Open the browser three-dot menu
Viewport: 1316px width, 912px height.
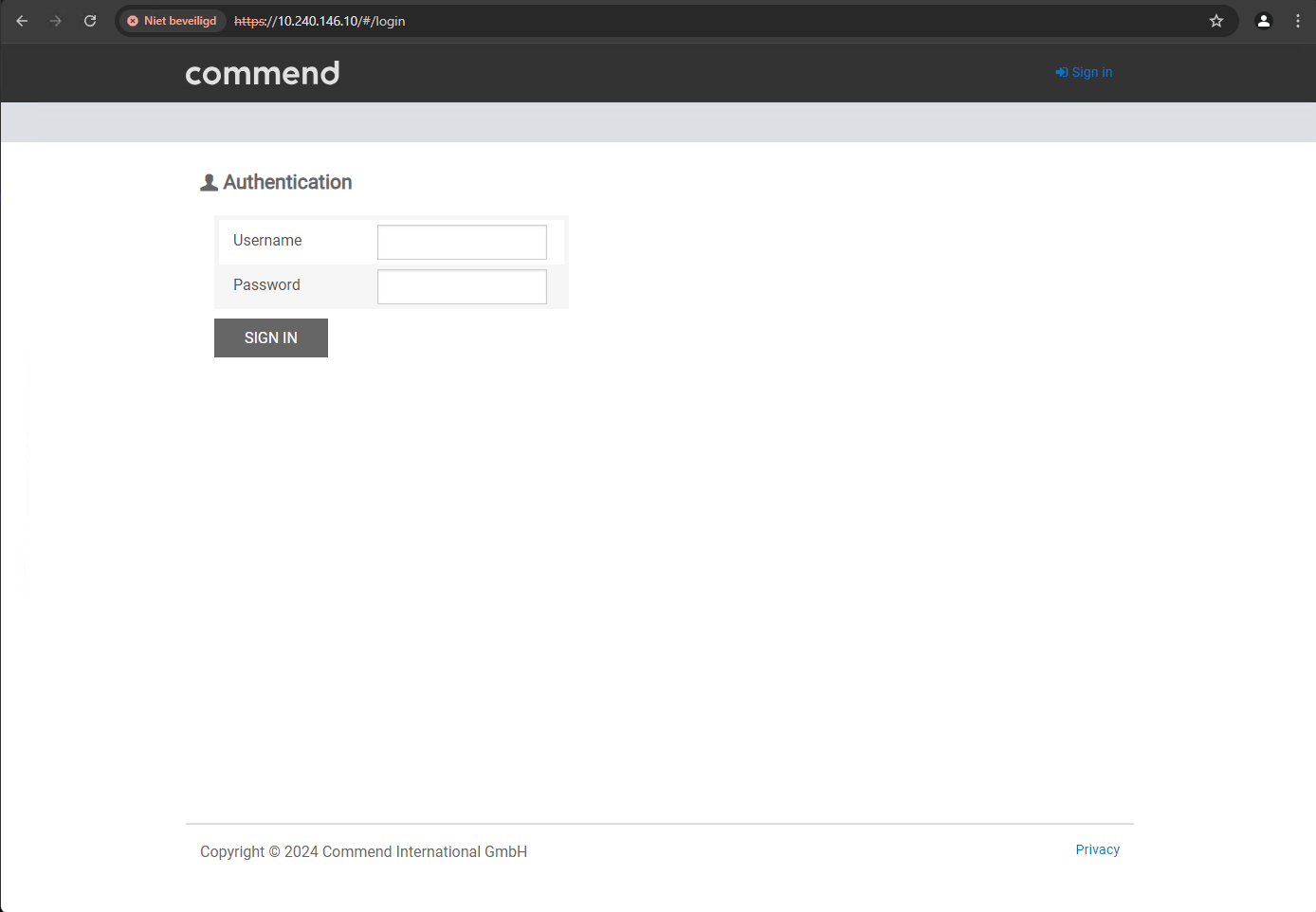point(1298,21)
